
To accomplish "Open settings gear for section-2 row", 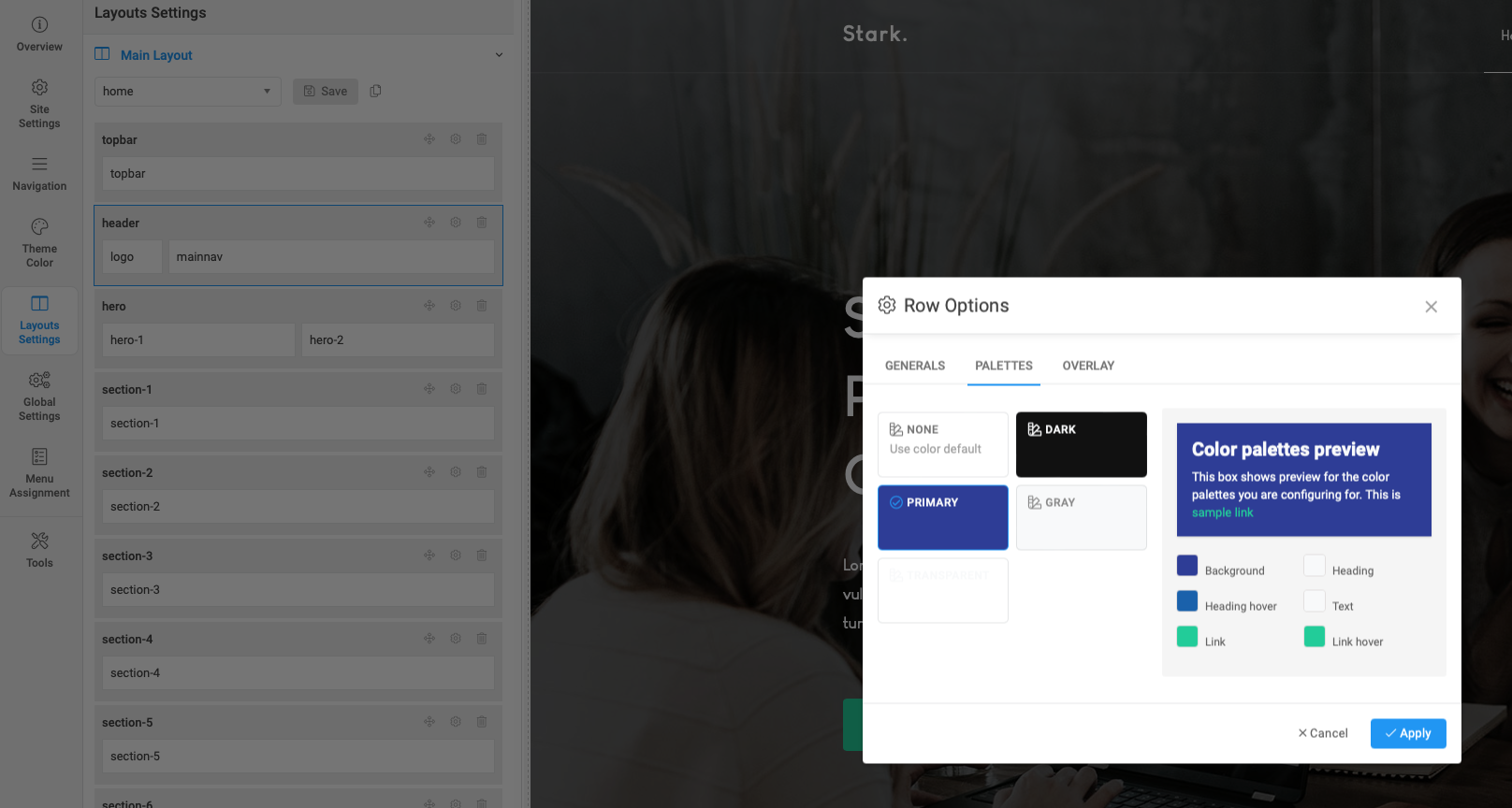I will 456,472.
